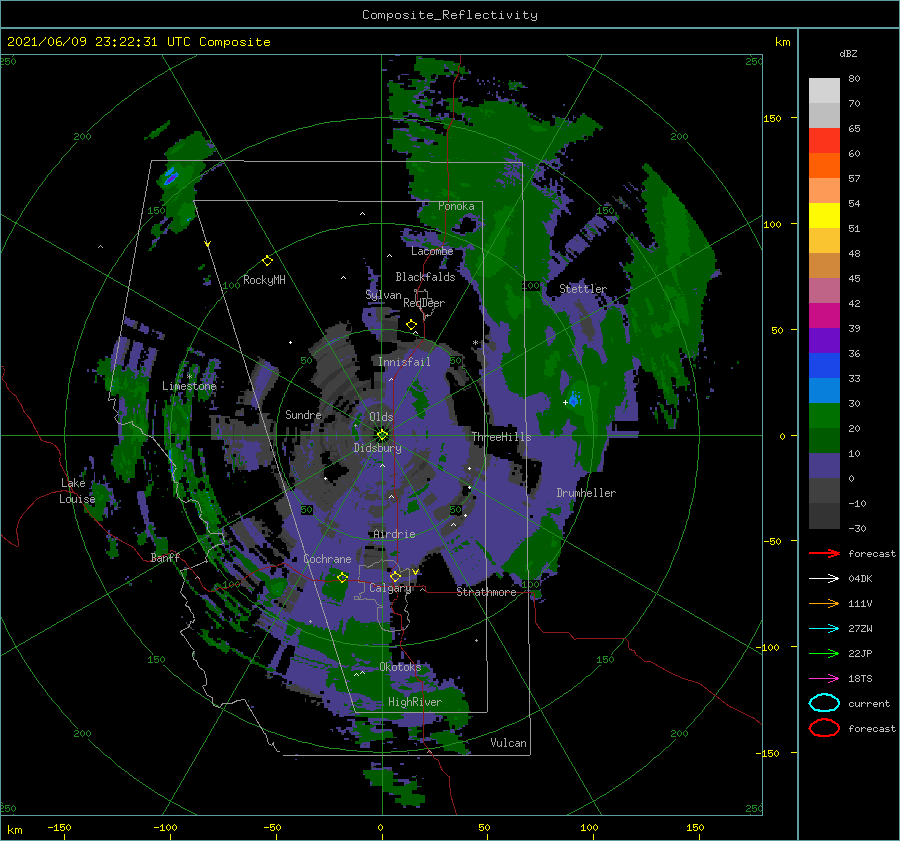Click the Strathmore label
The image size is (900, 841).
486,592
